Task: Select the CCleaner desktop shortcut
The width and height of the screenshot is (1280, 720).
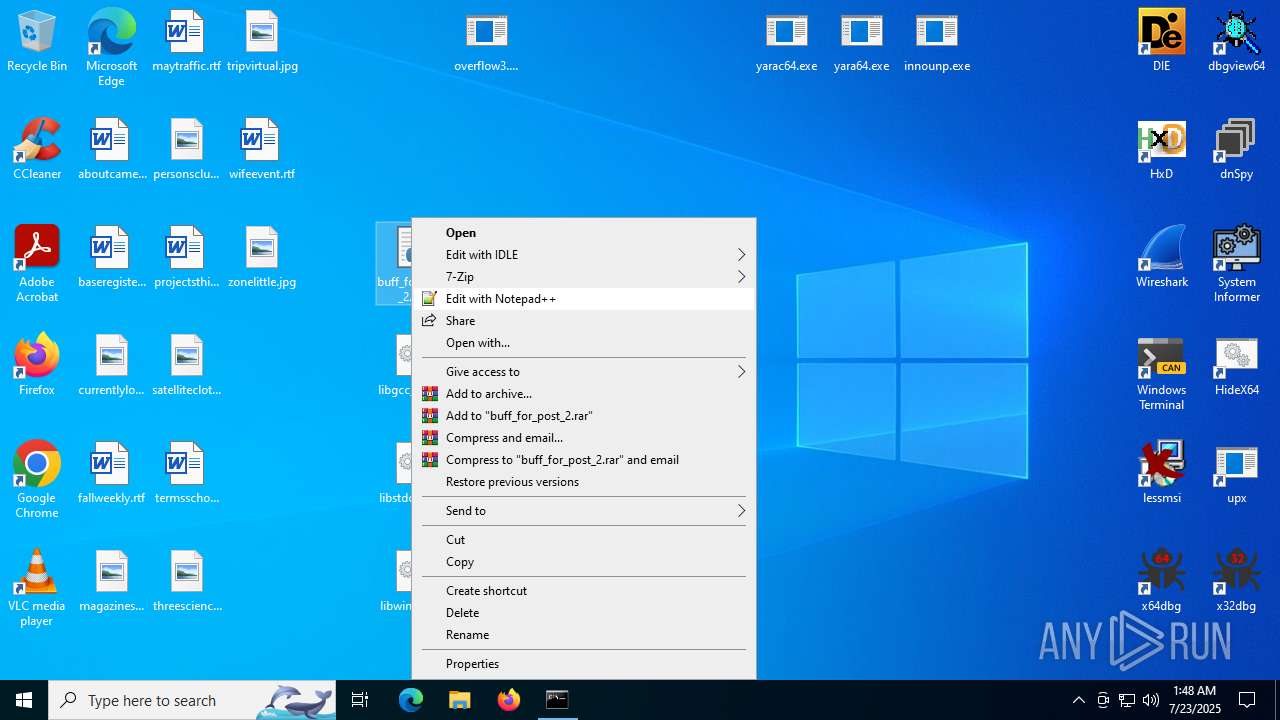Action: [37, 150]
